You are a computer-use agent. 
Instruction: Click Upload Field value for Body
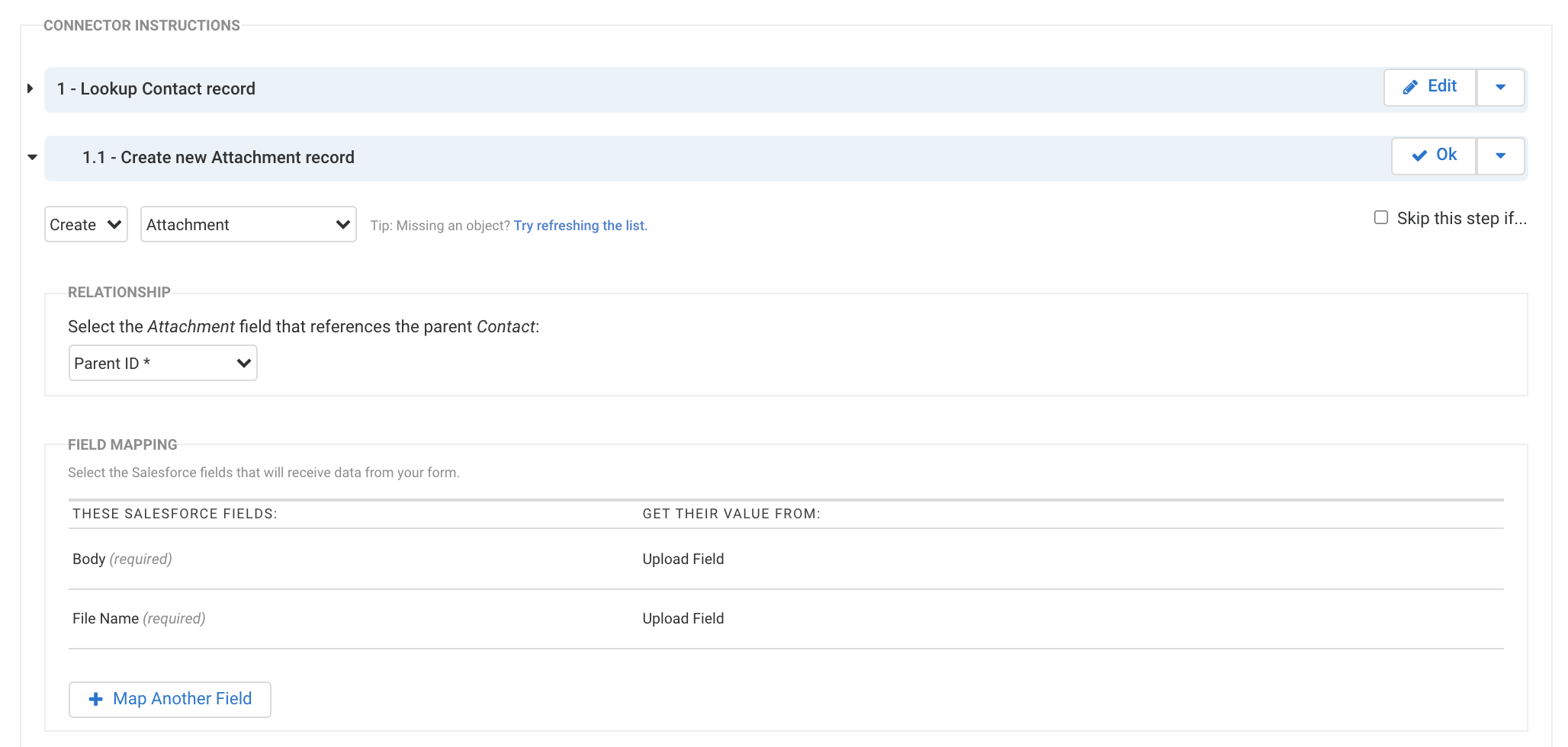click(683, 559)
